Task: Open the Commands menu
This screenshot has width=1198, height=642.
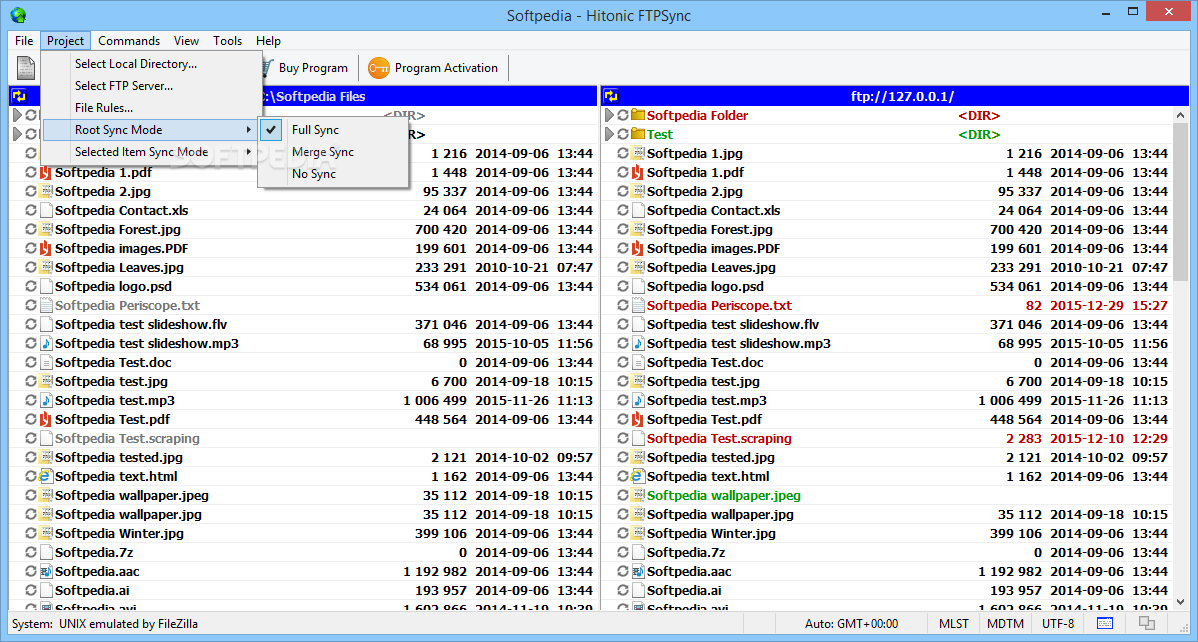Action: 129,41
